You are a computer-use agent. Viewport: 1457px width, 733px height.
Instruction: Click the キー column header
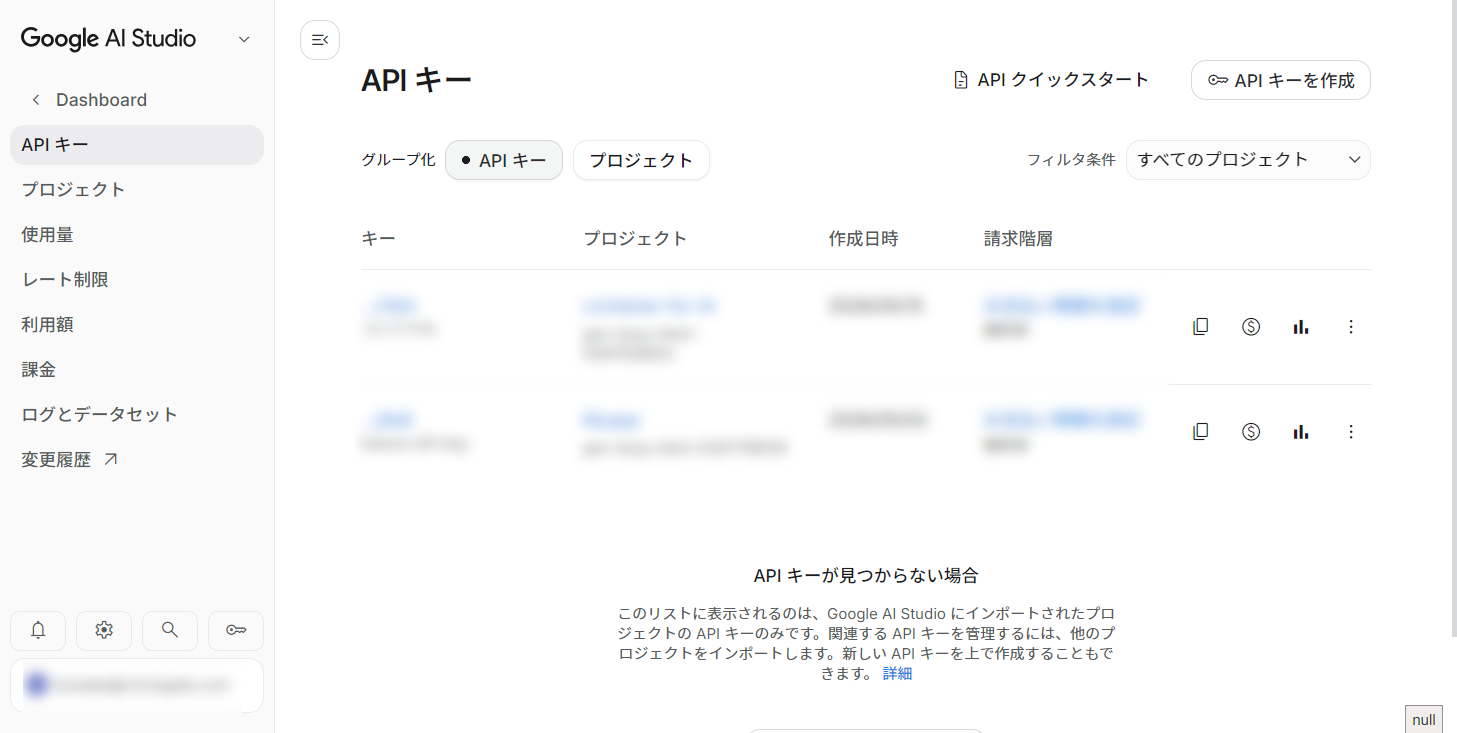pyautogui.click(x=378, y=239)
